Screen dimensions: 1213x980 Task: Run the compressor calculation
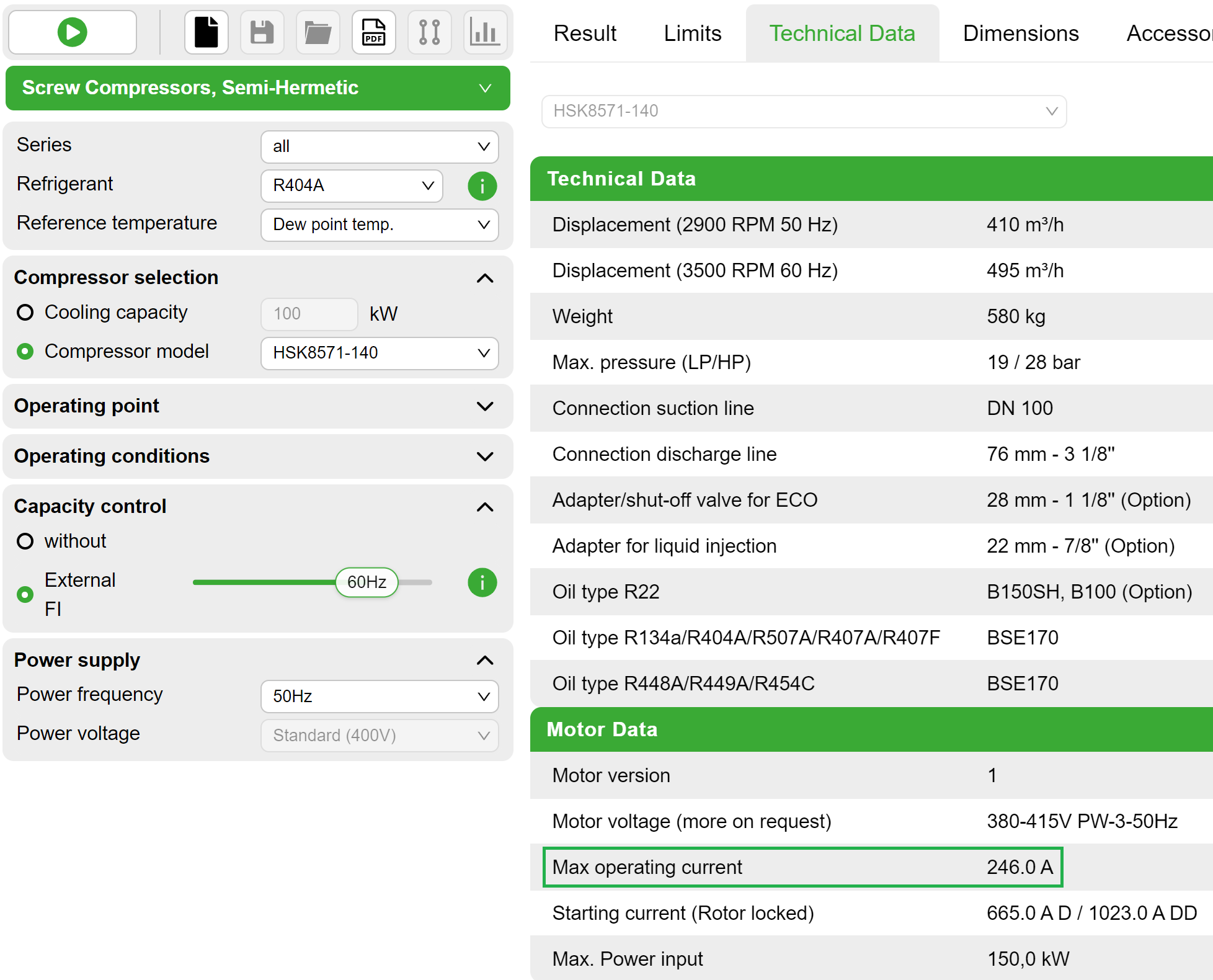[71, 32]
